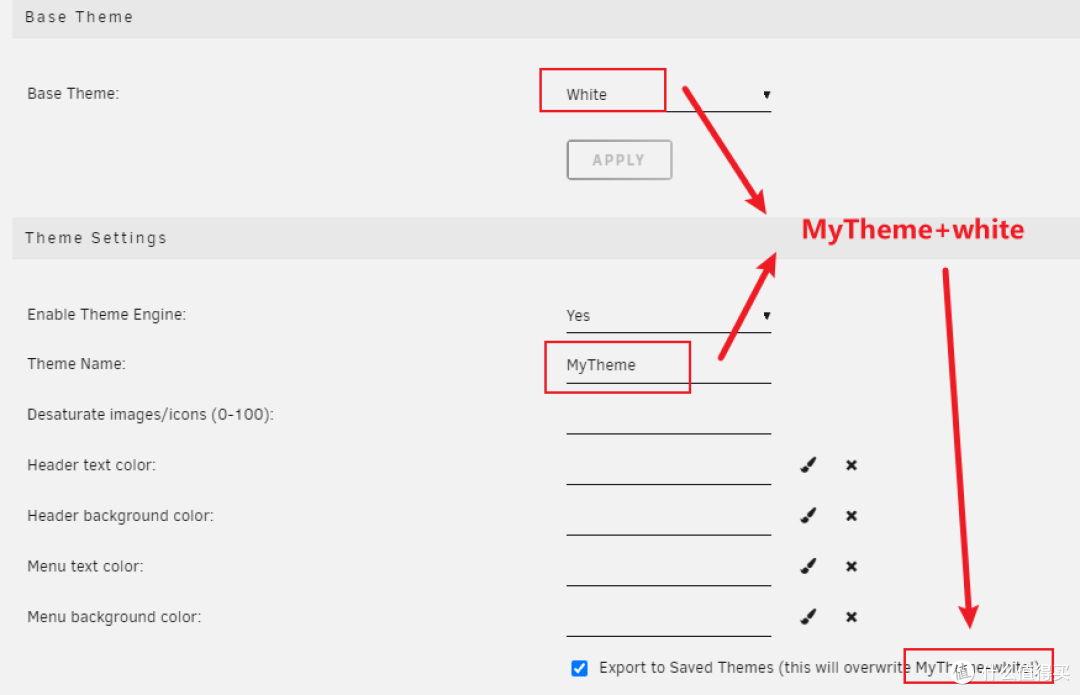Screen dimensions: 1080x695
Task: Select the Header background color input field
Action: 668,517
